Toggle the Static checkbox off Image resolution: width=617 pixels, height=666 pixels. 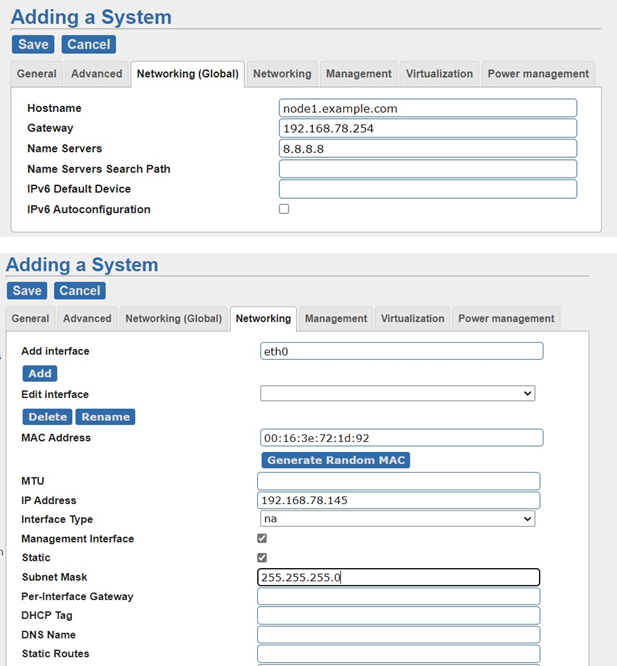click(262, 557)
